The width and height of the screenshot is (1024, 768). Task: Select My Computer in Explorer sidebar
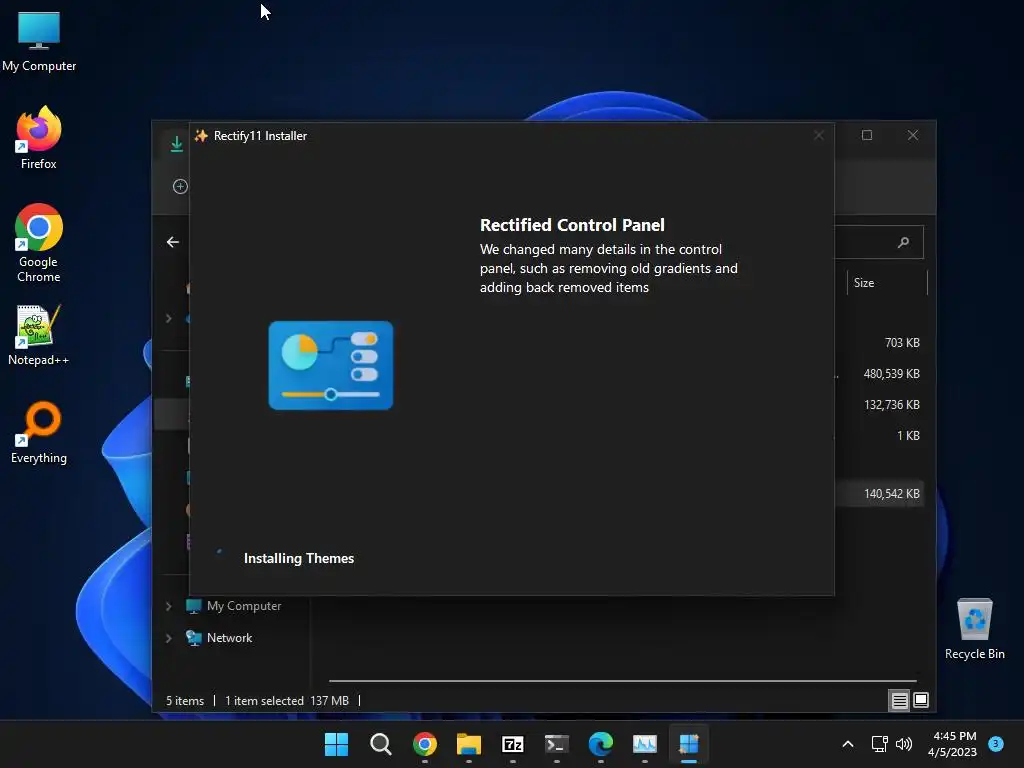click(234, 606)
